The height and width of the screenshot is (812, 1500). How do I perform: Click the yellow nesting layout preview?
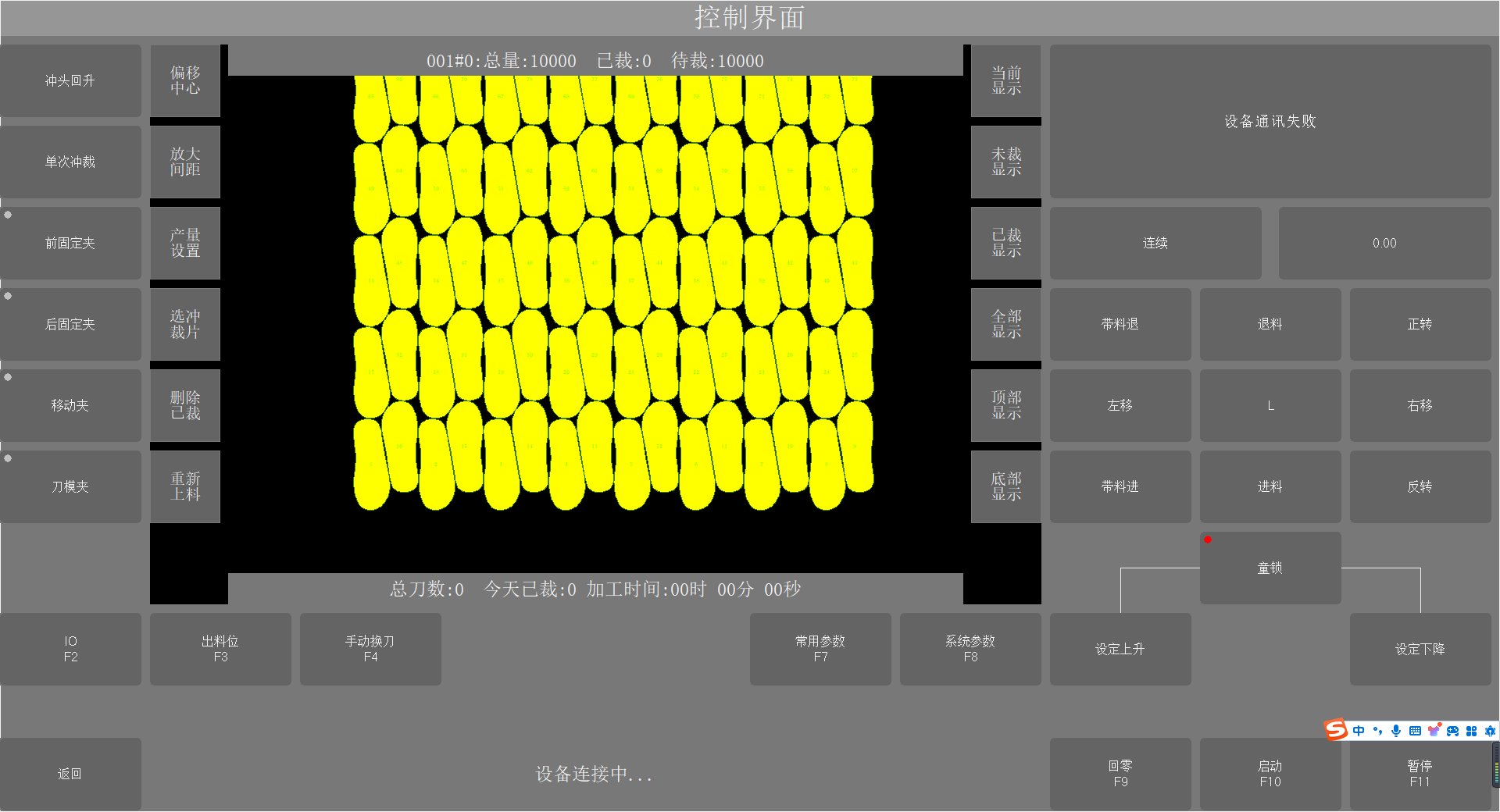point(613,293)
